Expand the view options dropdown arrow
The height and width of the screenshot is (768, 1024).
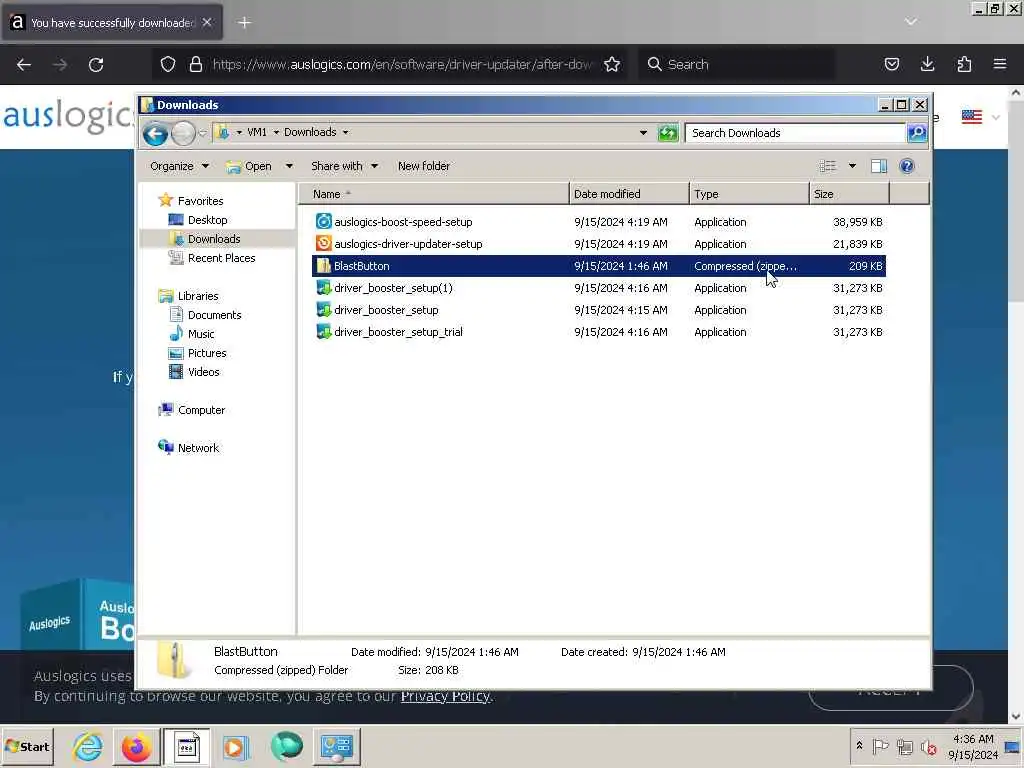coord(852,166)
